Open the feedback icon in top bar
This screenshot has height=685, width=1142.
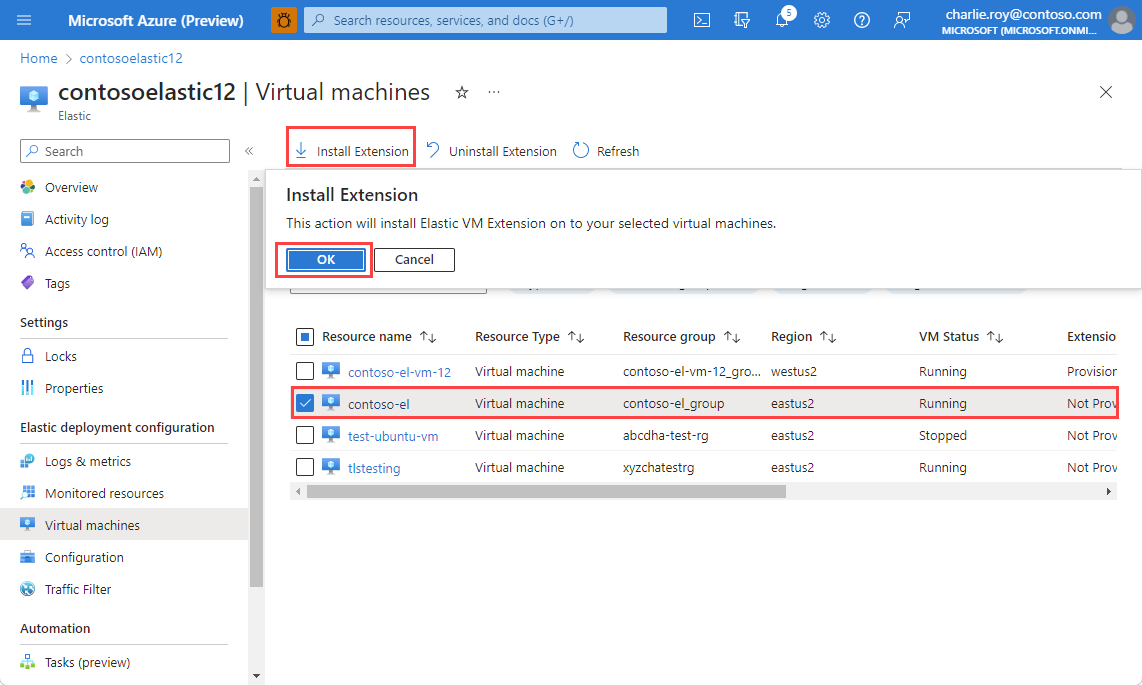click(x=902, y=20)
